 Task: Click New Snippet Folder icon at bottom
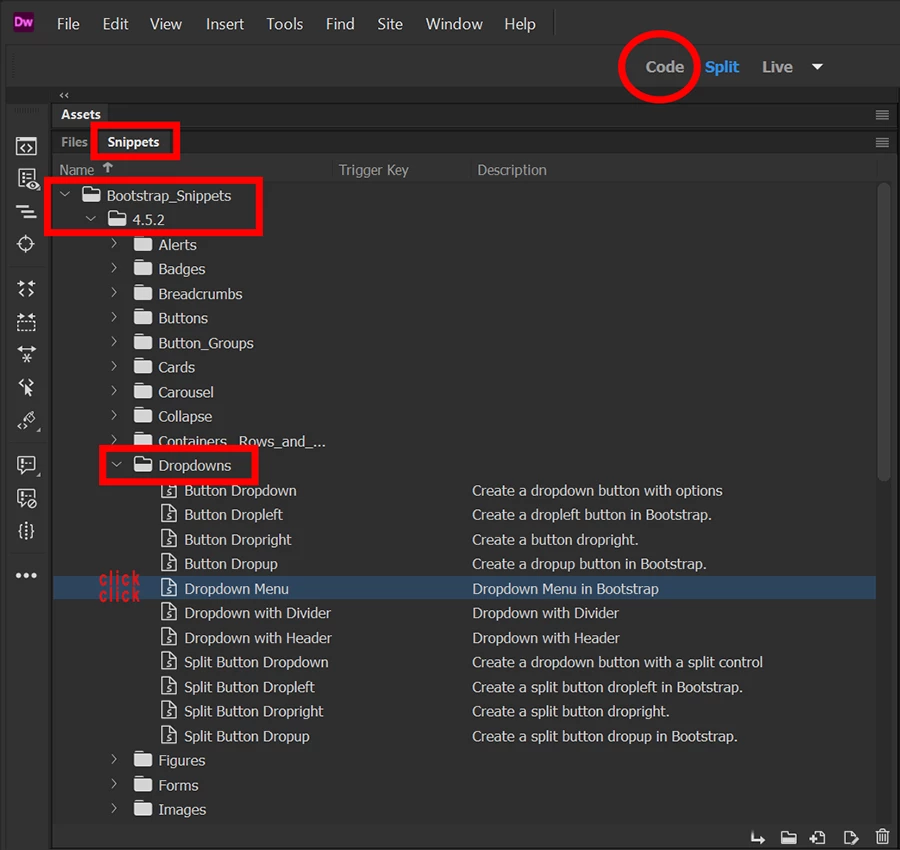[789, 838]
